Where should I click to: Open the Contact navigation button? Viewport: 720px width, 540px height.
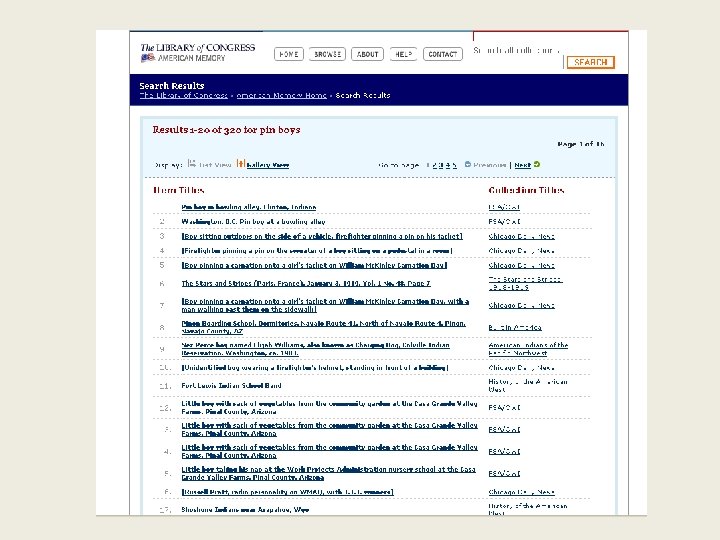(x=443, y=54)
